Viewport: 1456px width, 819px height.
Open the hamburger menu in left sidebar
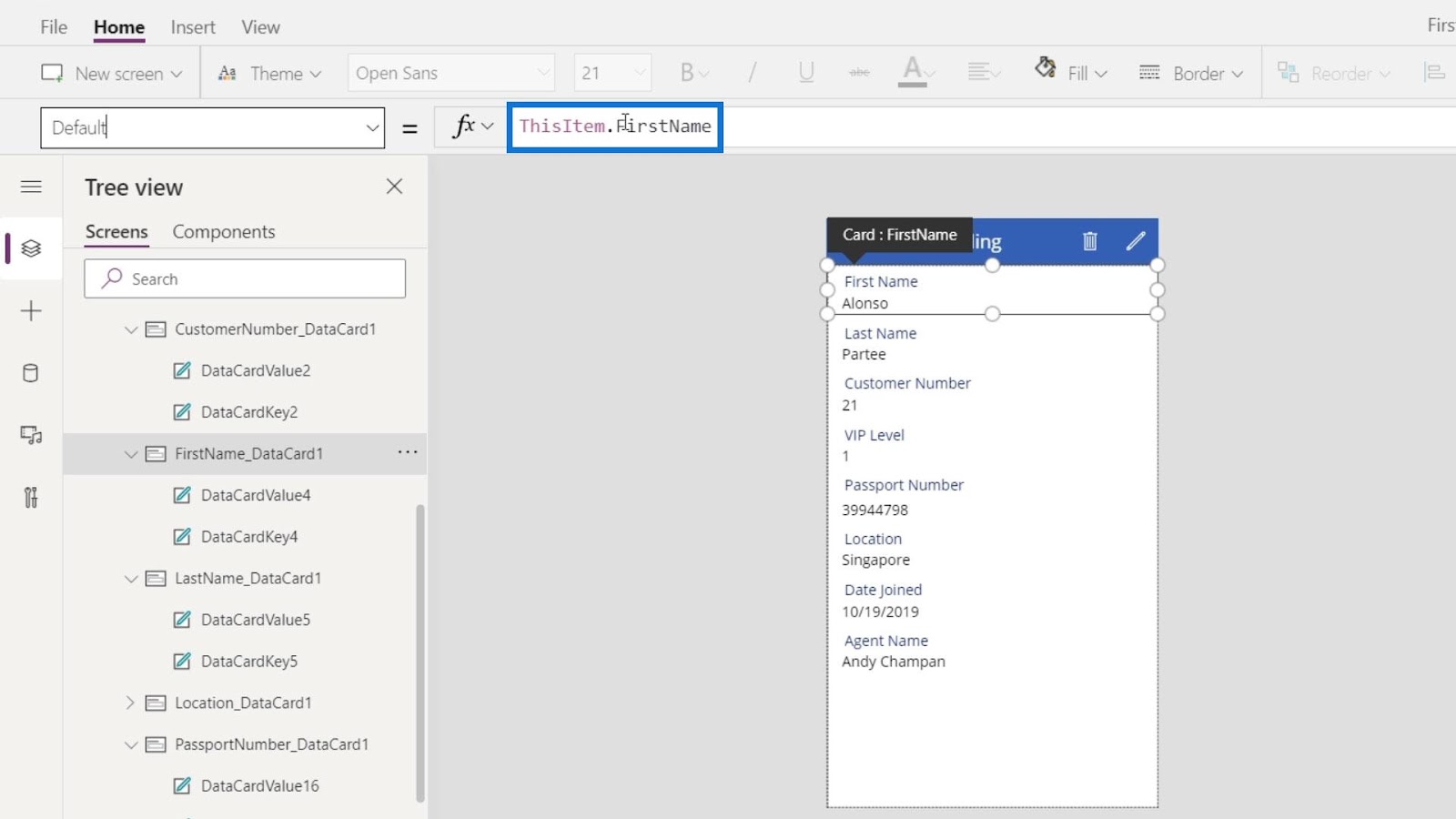click(x=31, y=187)
